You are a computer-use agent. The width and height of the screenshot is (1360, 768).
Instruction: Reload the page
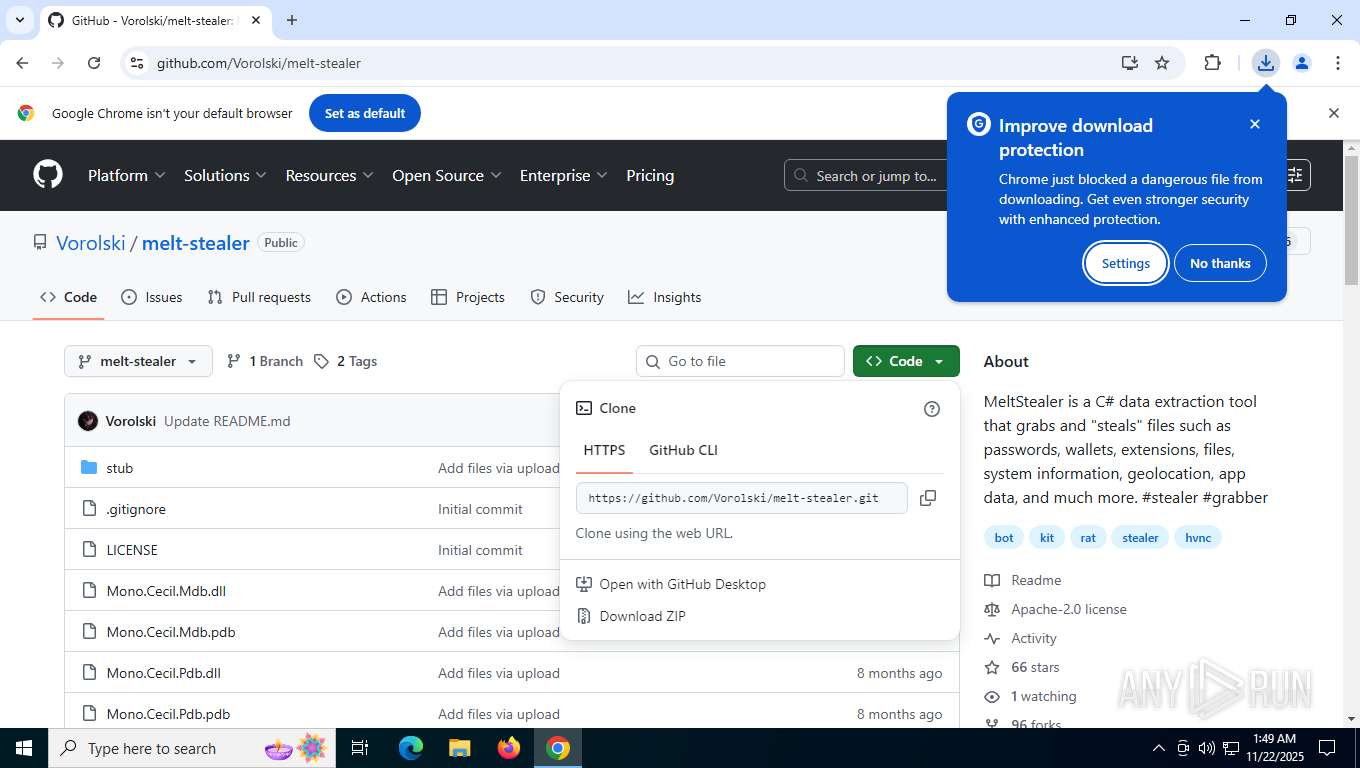pyautogui.click(x=94, y=63)
